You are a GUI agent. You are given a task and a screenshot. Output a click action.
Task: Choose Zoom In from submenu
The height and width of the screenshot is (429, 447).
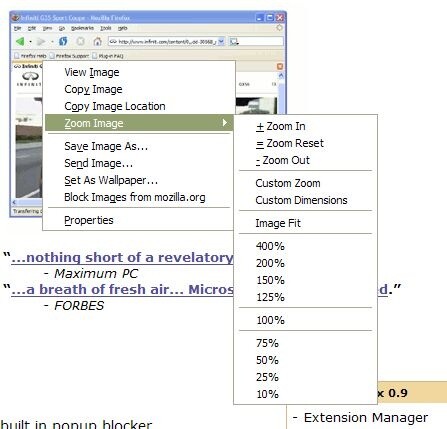[281, 126]
